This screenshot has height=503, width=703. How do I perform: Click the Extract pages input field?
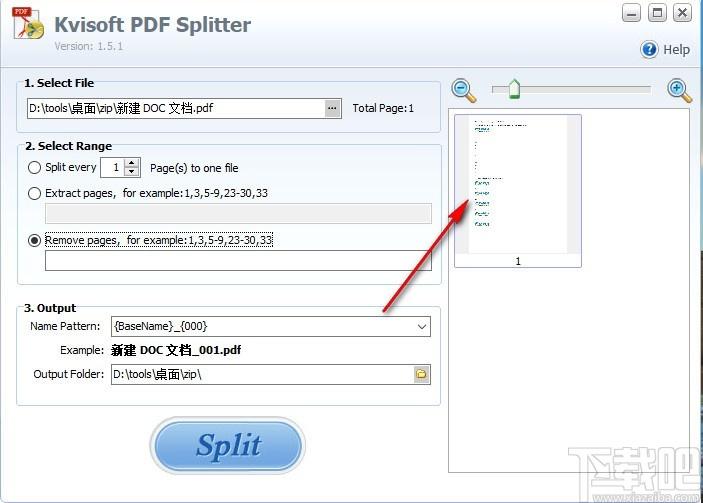238,213
